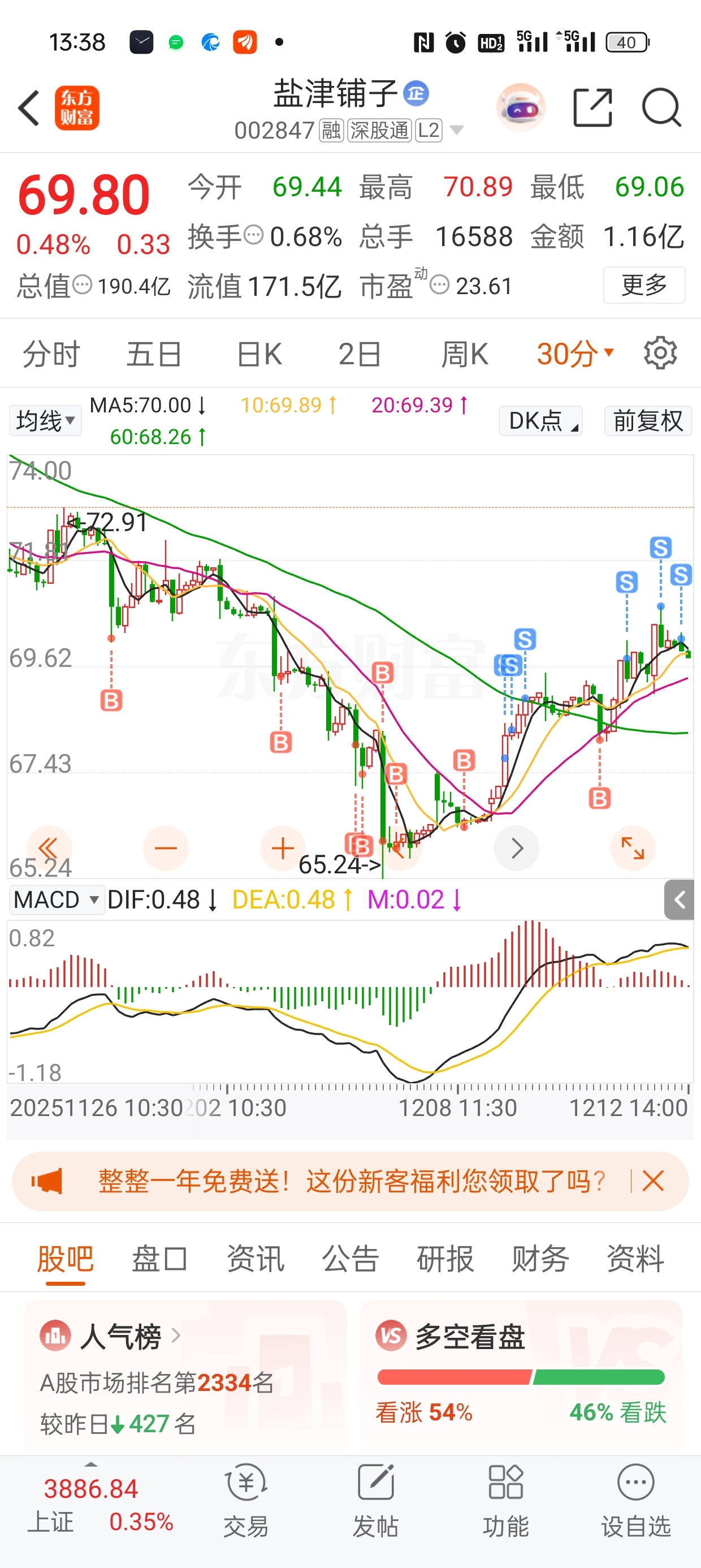Select the 盘口 tab
This screenshot has width=701, height=1568.
coord(160,1259)
